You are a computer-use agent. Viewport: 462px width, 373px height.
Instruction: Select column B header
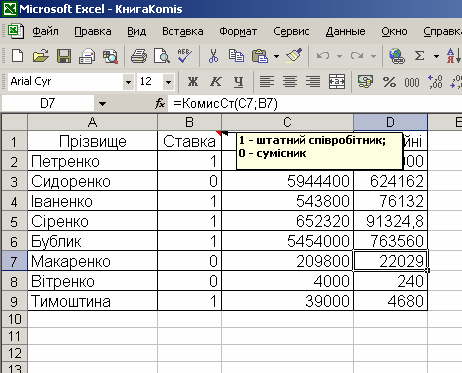189,122
